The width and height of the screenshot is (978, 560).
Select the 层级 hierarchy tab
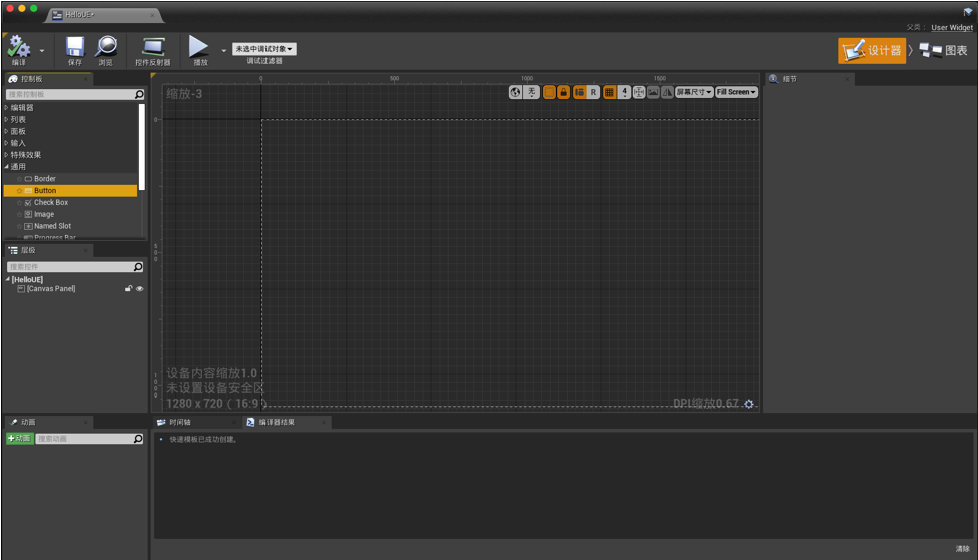tap(49, 250)
